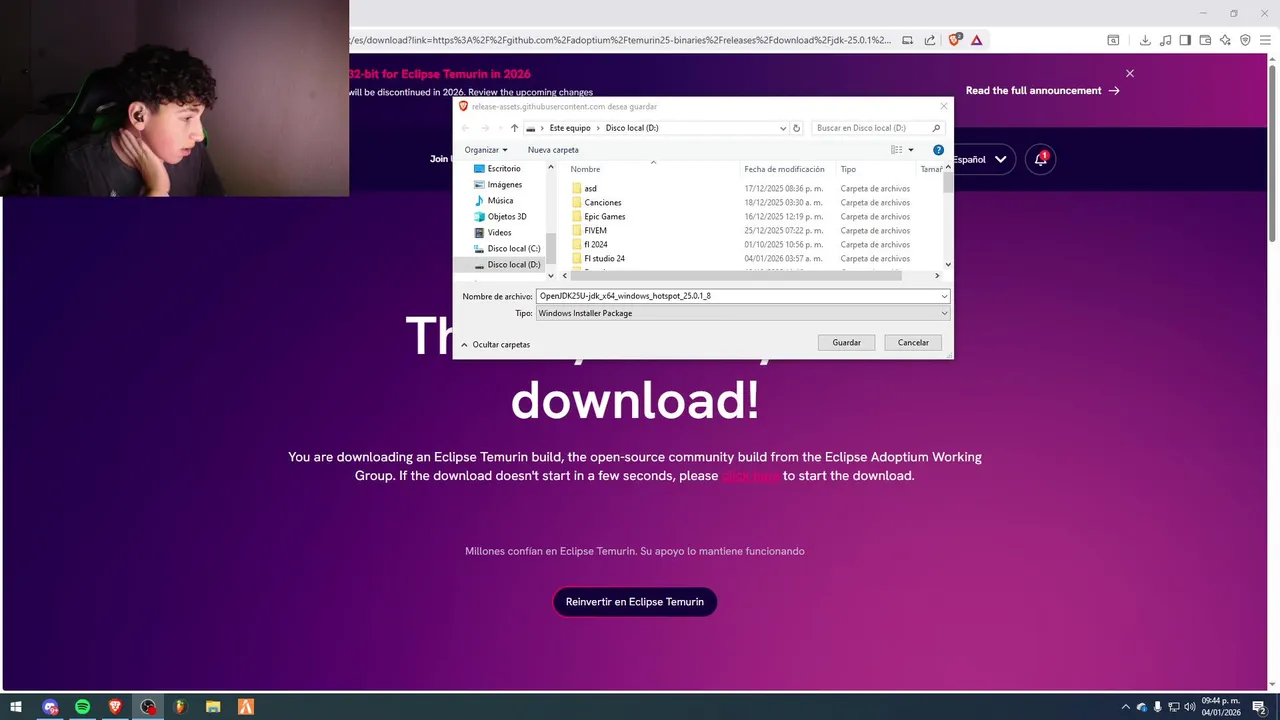Select Objetos 3D in the navigation pane

507,217
